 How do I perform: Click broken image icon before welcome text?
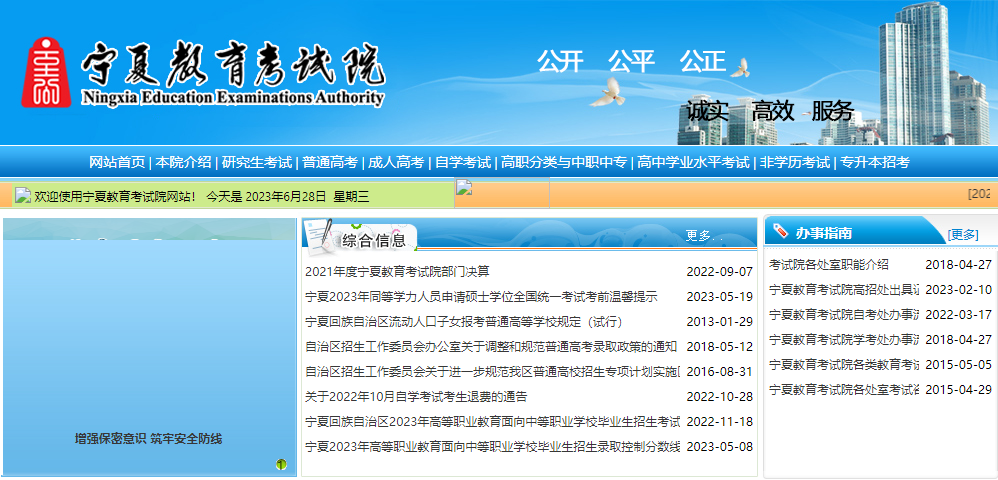tap(23, 196)
